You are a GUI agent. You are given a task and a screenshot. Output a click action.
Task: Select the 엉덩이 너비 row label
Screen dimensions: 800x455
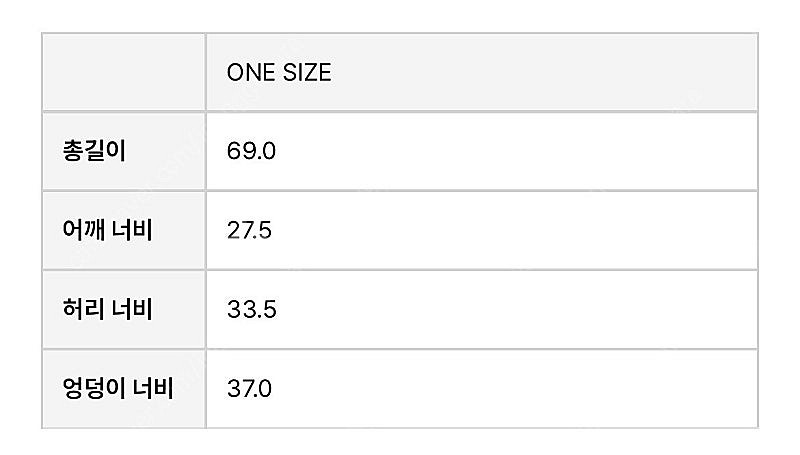click(x=118, y=389)
